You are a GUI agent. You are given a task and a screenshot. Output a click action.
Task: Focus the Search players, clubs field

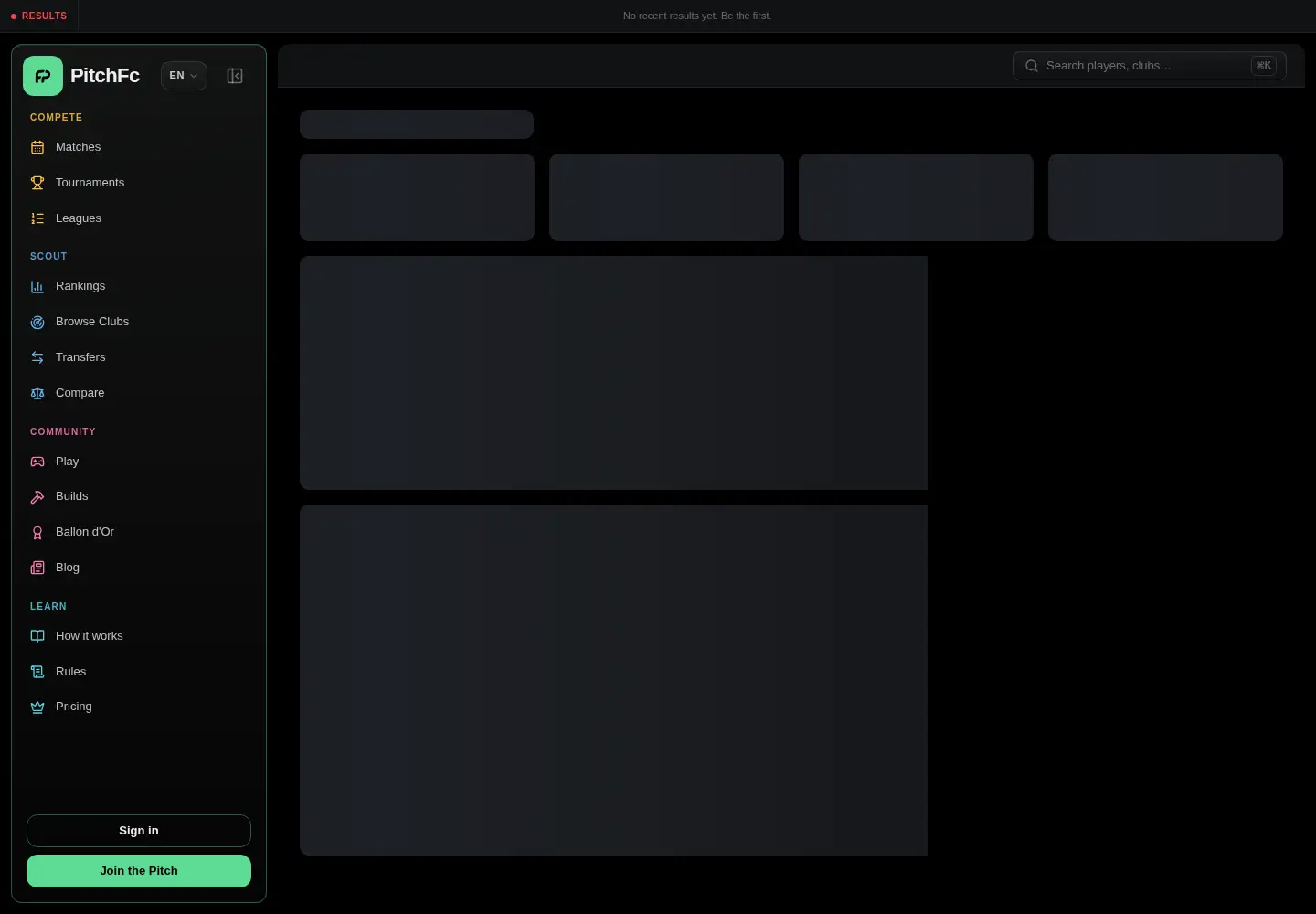coord(1149,66)
